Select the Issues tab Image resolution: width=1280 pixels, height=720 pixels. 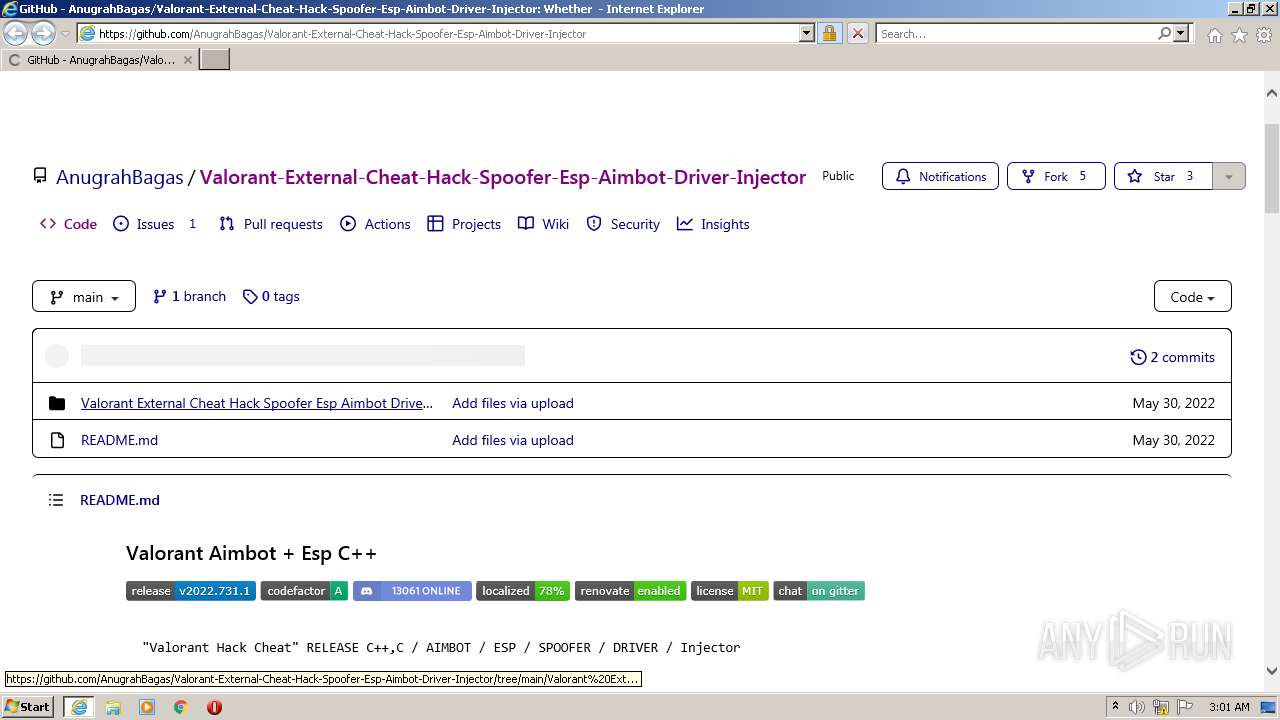[x=155, y=224]
